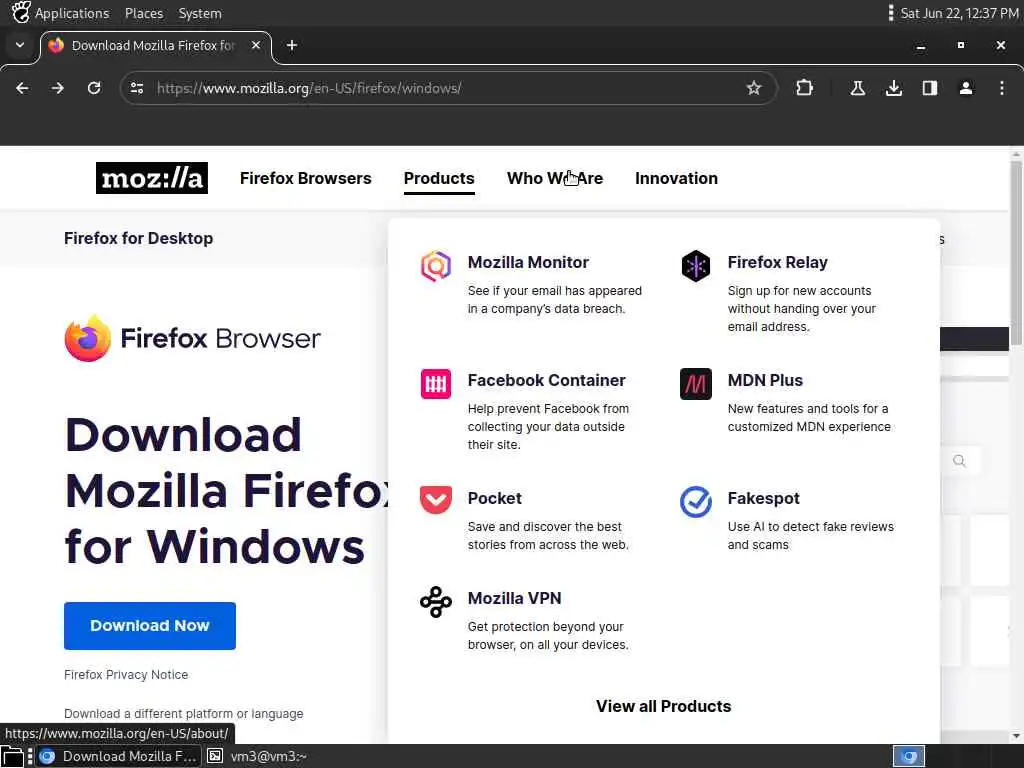This screenshot has height=768, width=1024.
Task: Open the Firefox Relay heading link
Action: (777, 262)
